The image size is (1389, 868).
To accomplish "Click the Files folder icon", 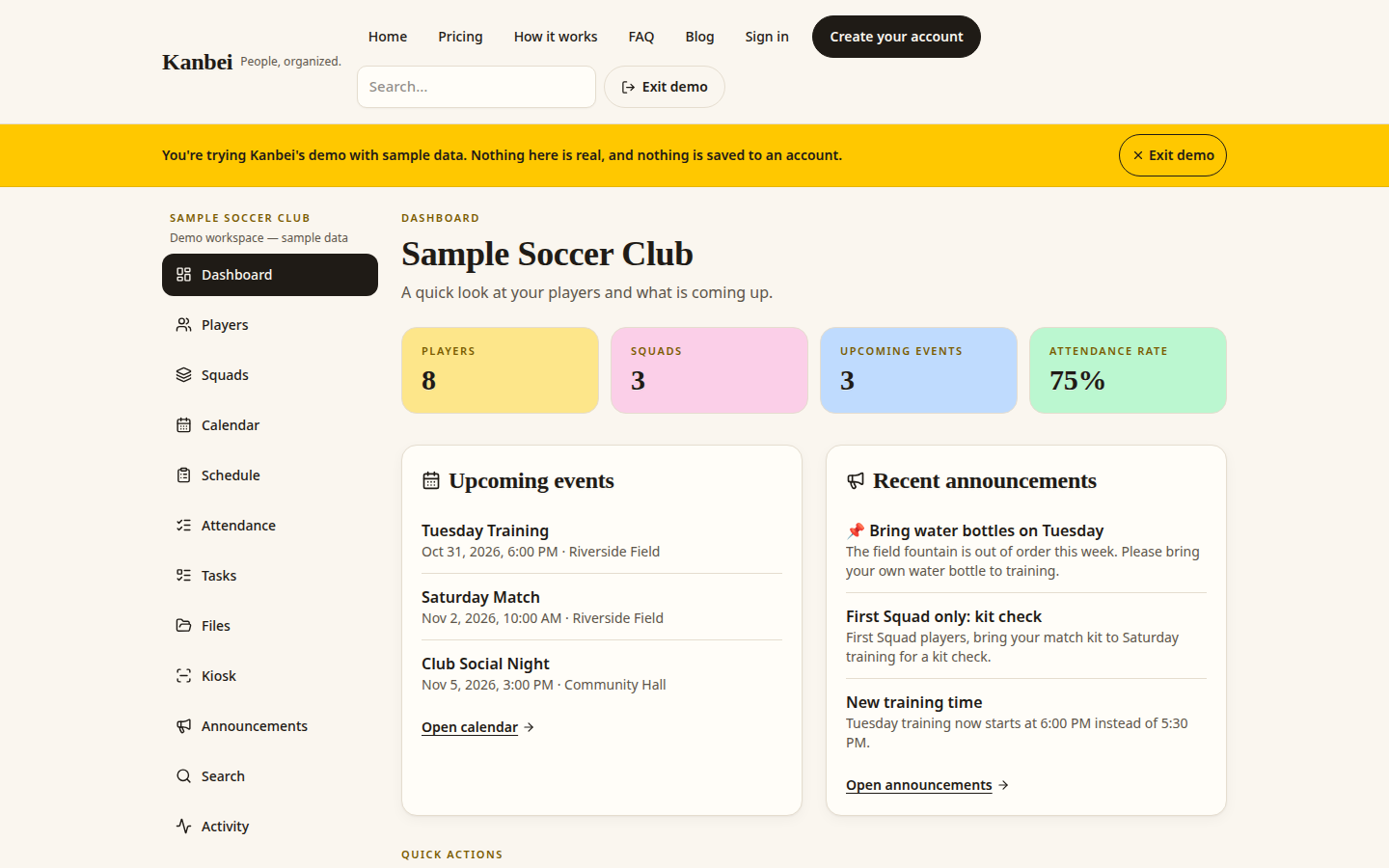I will coord(183,626).
